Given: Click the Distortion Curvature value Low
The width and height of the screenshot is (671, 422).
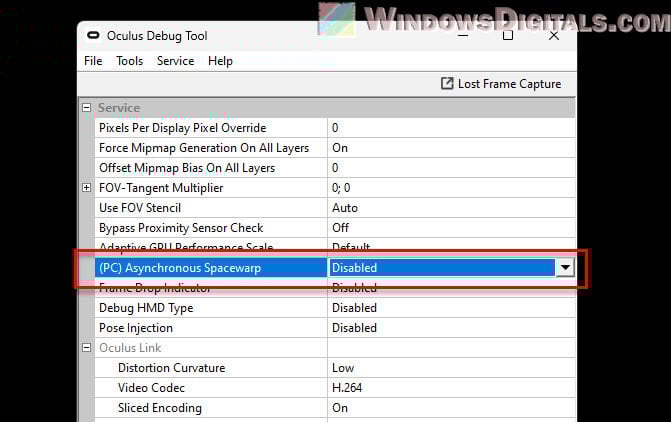Looking at the screenshot, I should point(343,368).
